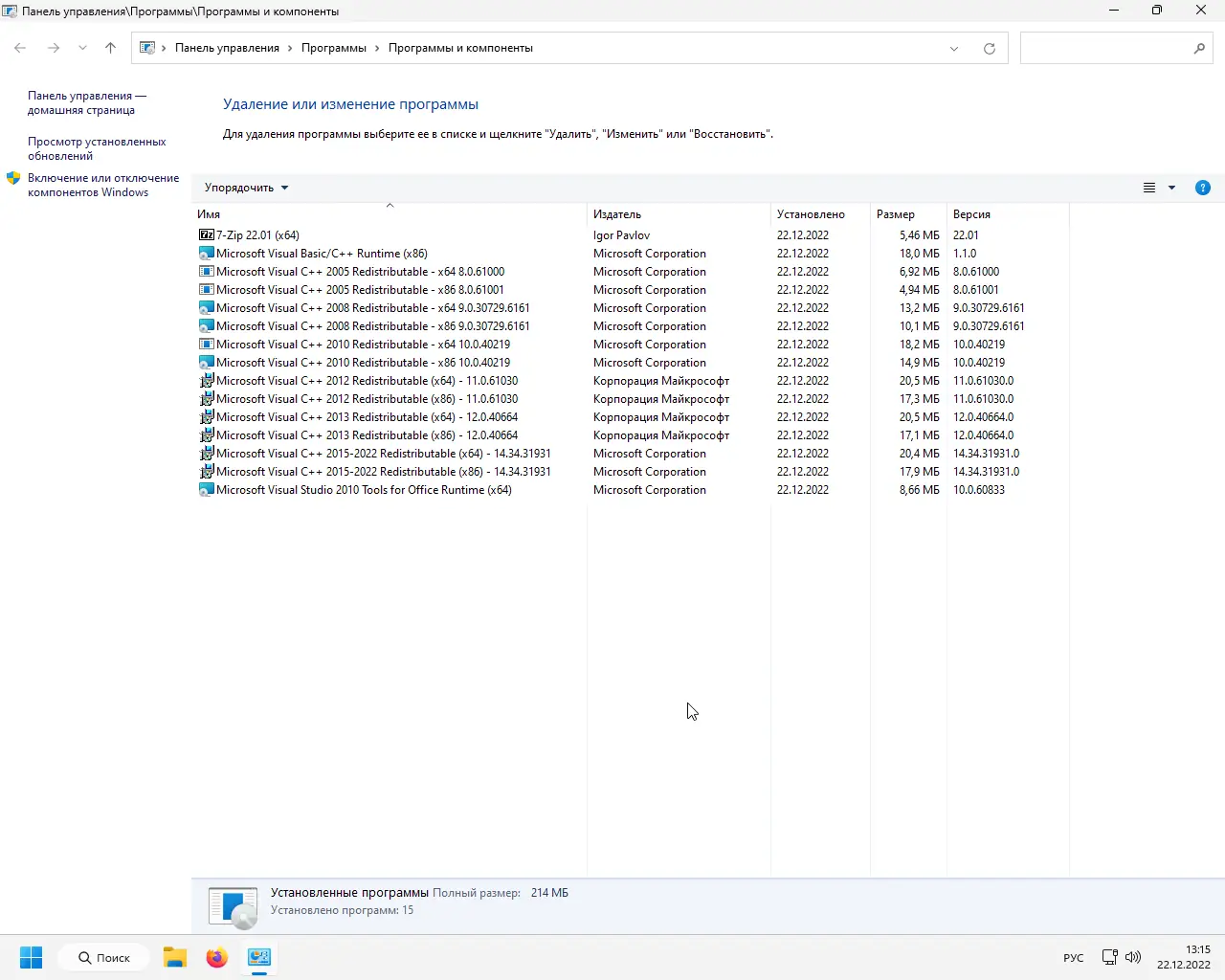This screenshot has height=980, width=1225.
Task: Go up one level with the up arrow
Action: [x=110, y=48]
